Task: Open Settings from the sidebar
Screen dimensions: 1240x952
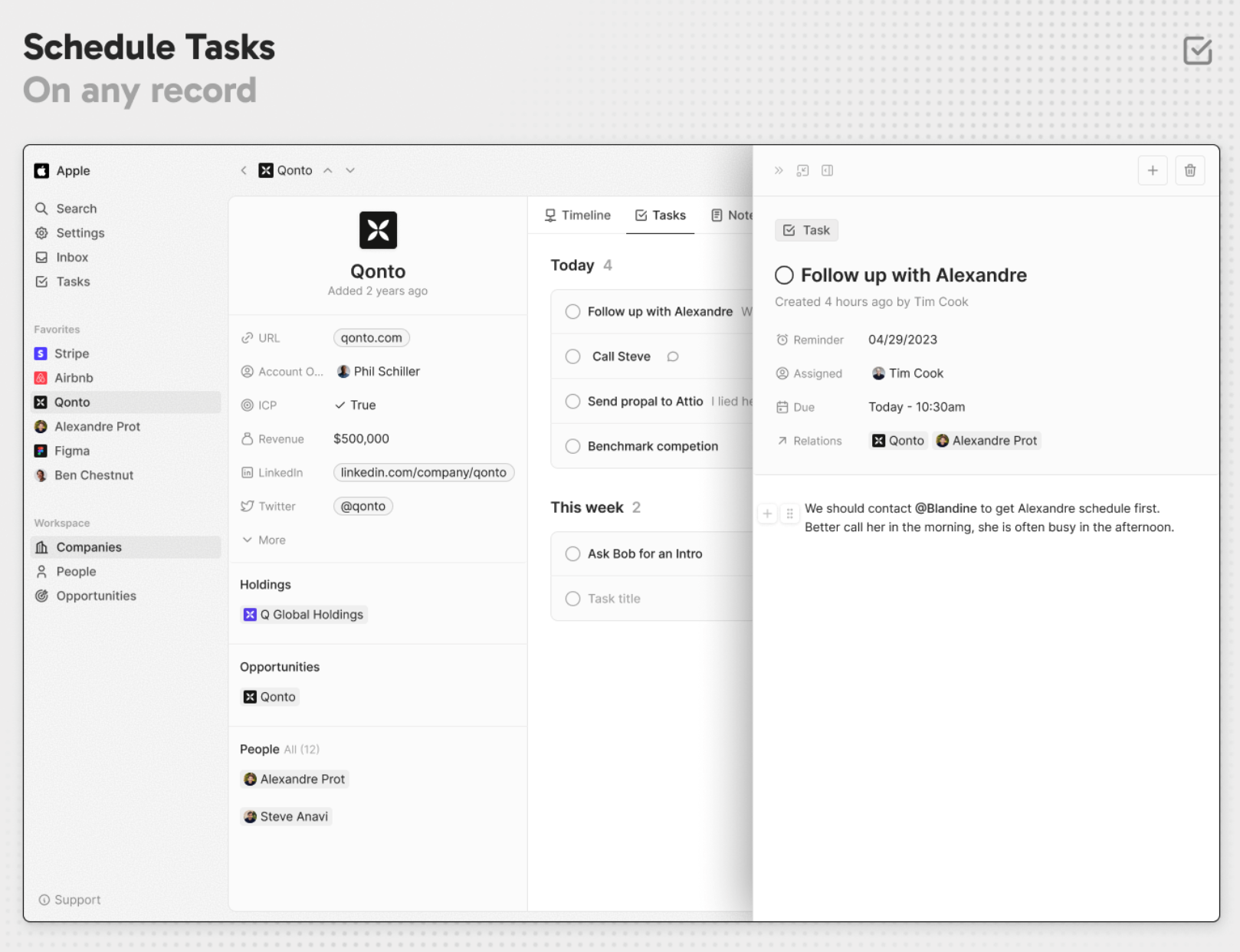Action: tap(69, 233)
